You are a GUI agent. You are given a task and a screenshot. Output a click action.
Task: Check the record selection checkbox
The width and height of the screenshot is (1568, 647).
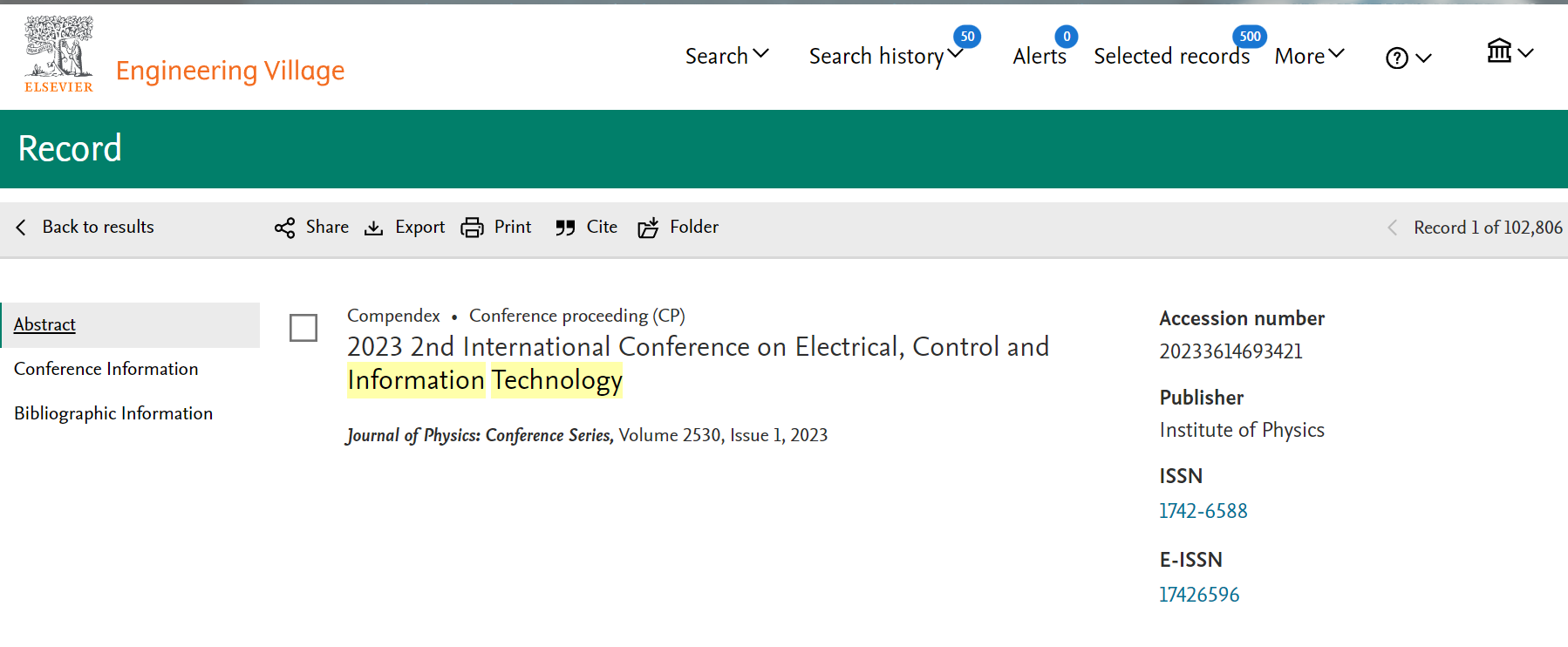tap(303, 328)
